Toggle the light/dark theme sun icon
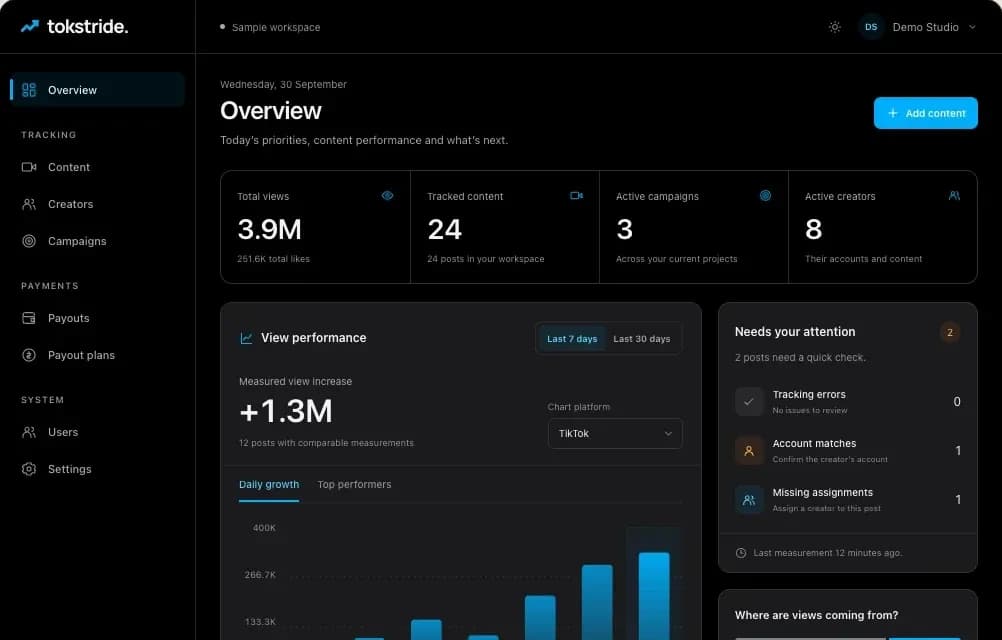The image size is (1002, 640). (x=835, y=27)
